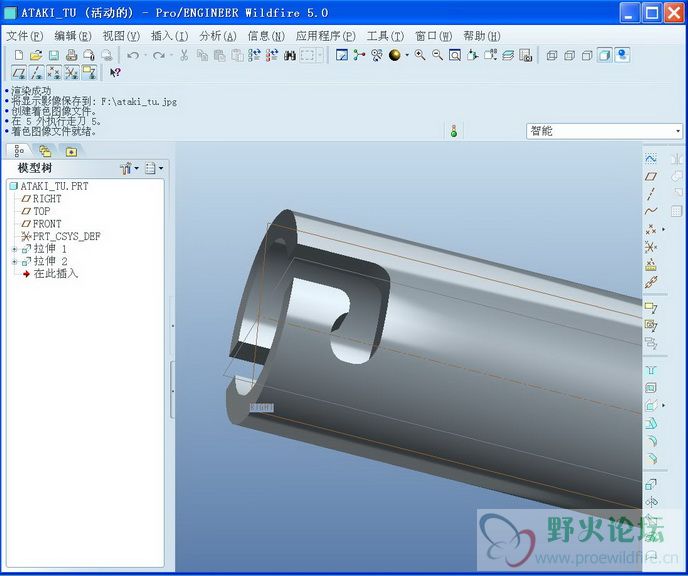Select the Extrude tool in right toolbar
Viewport: 688px width, 576px height.
click(651, 484)
